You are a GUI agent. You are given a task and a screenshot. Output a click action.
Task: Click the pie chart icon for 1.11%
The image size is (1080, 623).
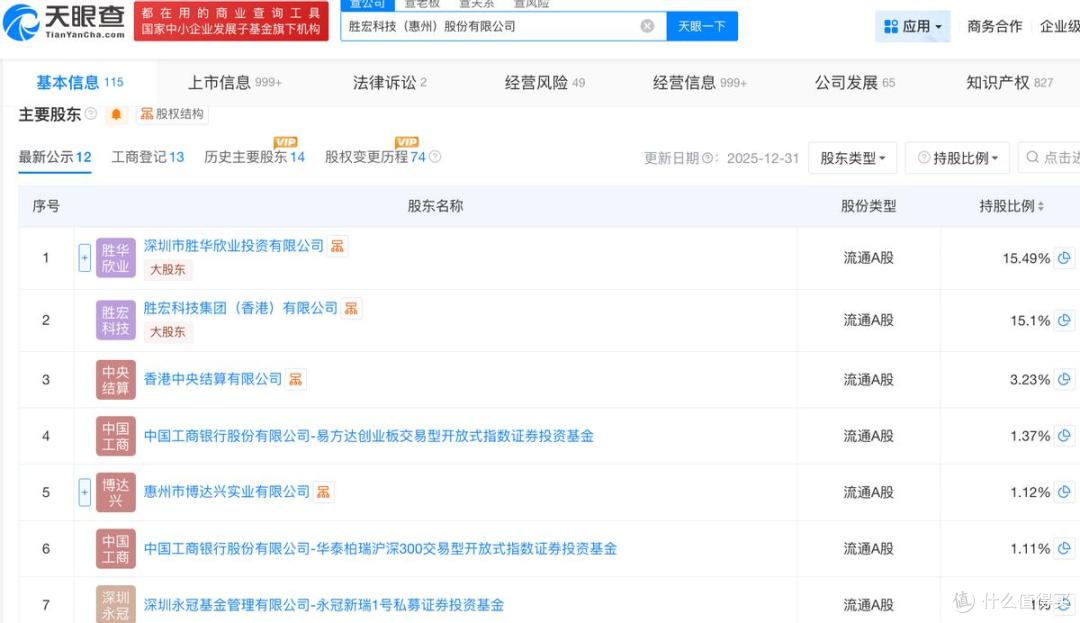tap(1064, 549)
